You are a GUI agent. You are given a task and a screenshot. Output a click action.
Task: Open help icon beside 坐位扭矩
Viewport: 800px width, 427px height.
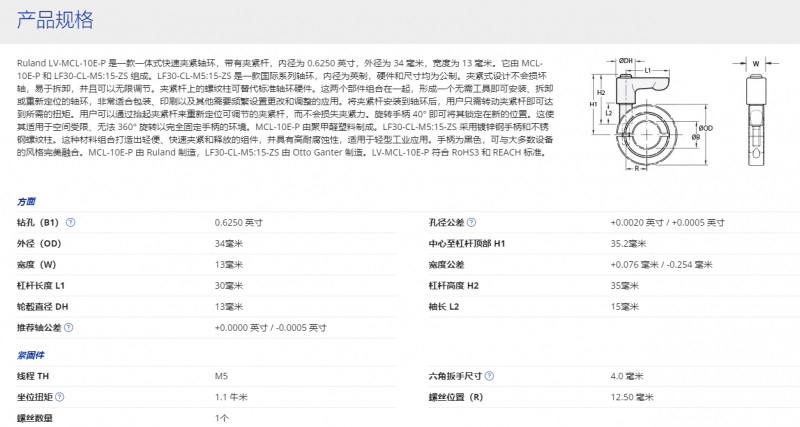click(60, 397)
